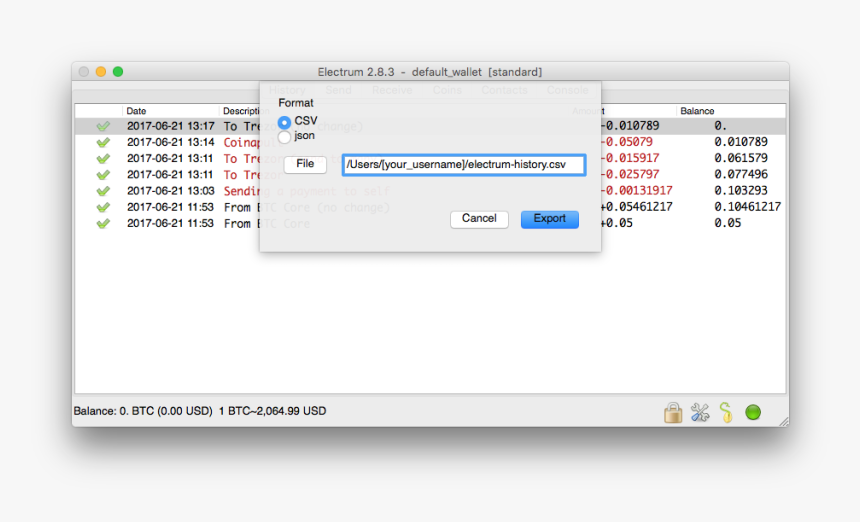
Task: Click the File button
Action: click(305, 164)
